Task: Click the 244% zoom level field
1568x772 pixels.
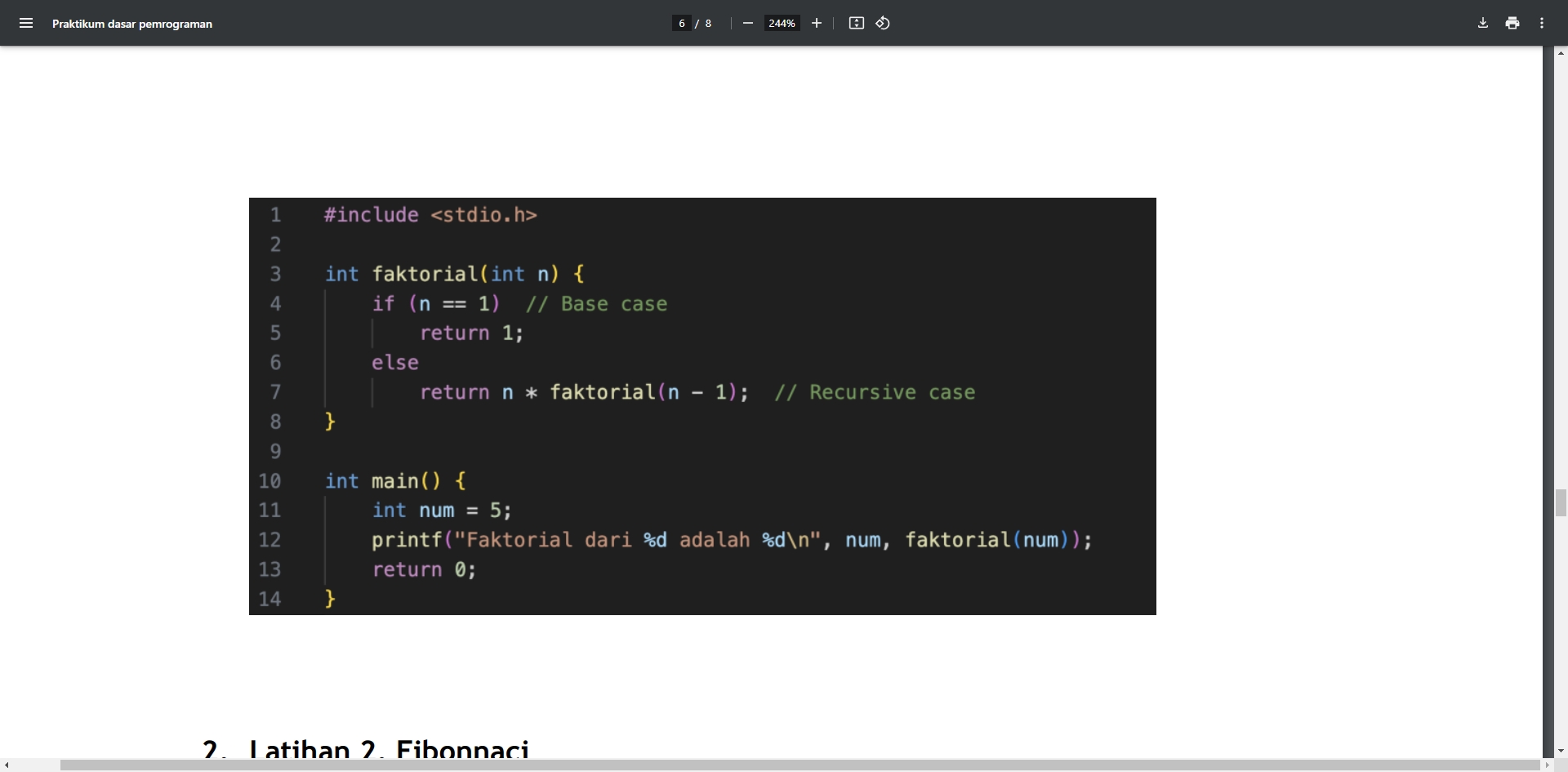Action: coord(782,23)
